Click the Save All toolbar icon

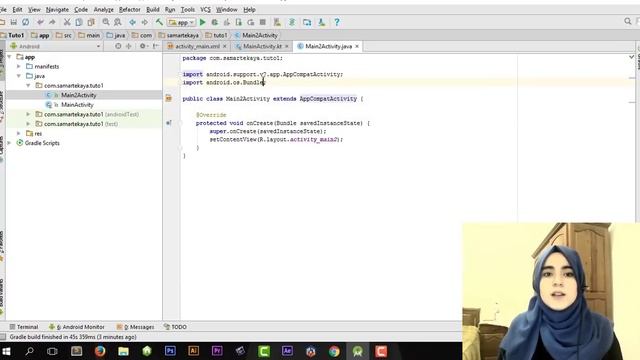coord(13,22)
